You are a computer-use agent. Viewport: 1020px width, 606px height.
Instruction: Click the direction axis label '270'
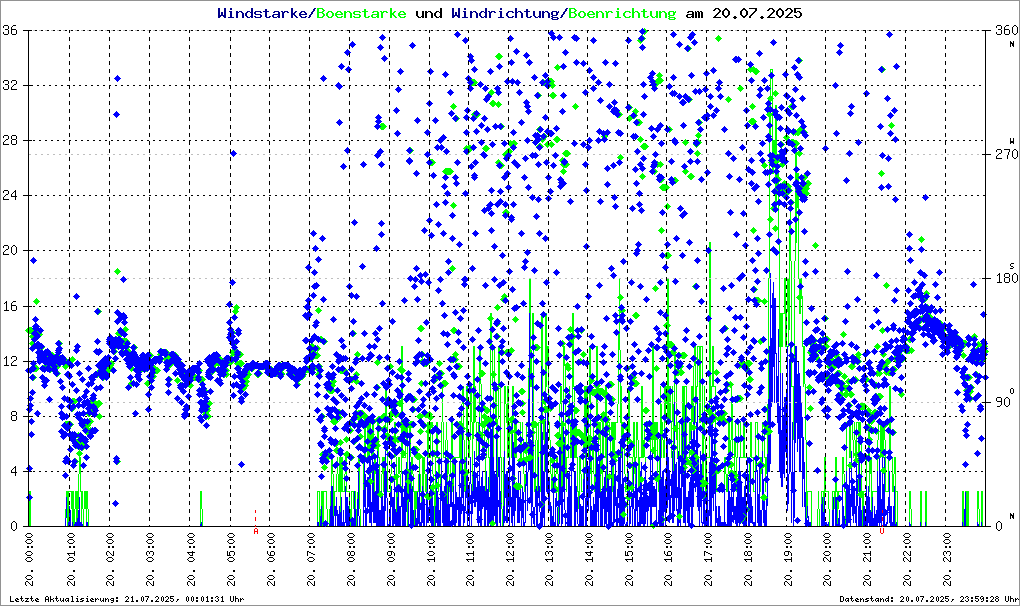tap(1007, 154)
